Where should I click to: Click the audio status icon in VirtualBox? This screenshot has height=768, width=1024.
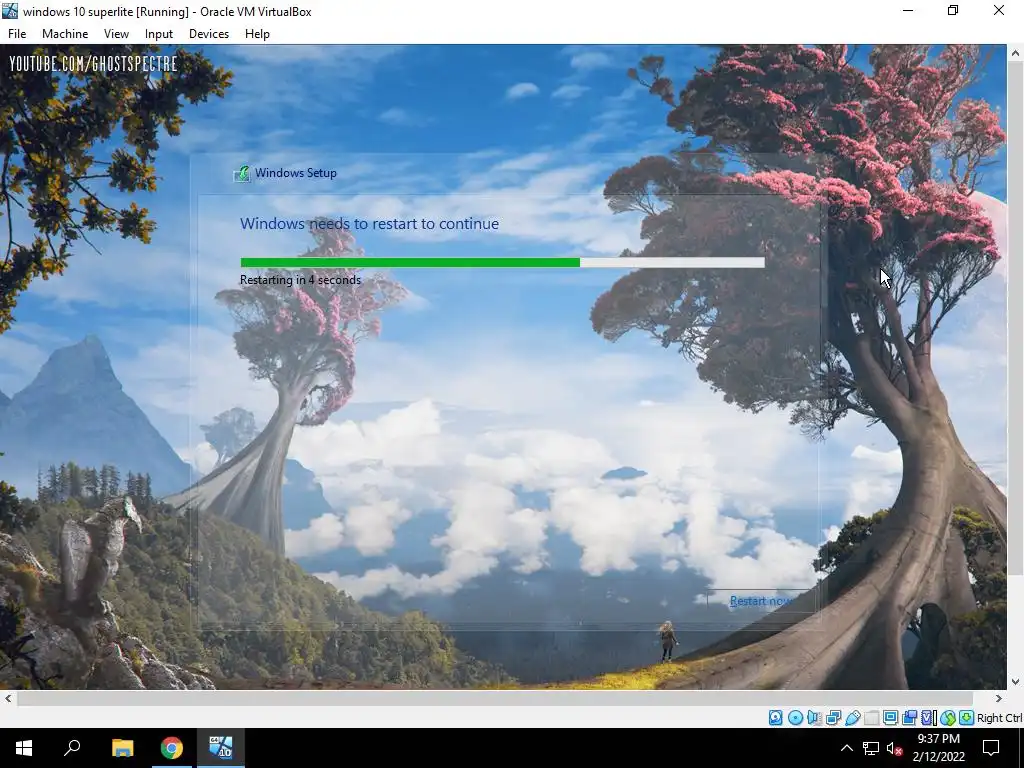click(814, 718)
